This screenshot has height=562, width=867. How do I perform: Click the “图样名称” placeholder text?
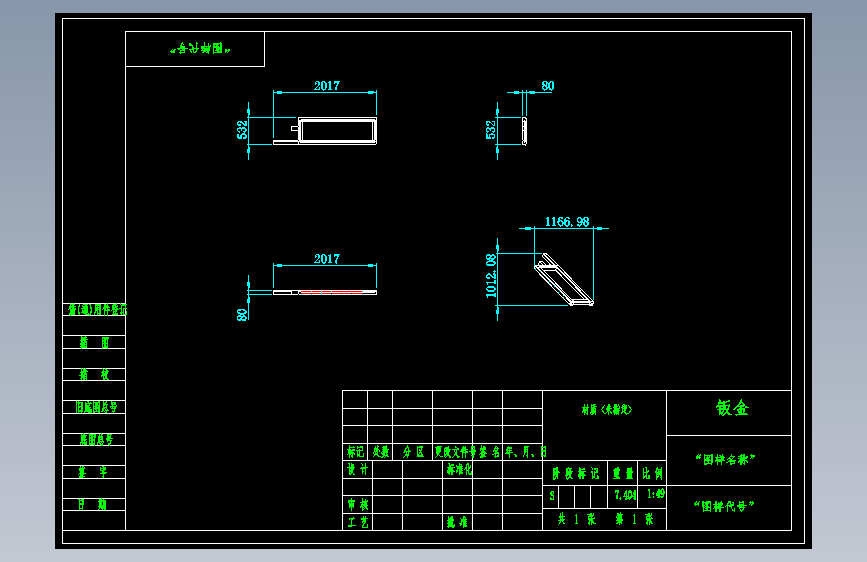pos(725,460)
